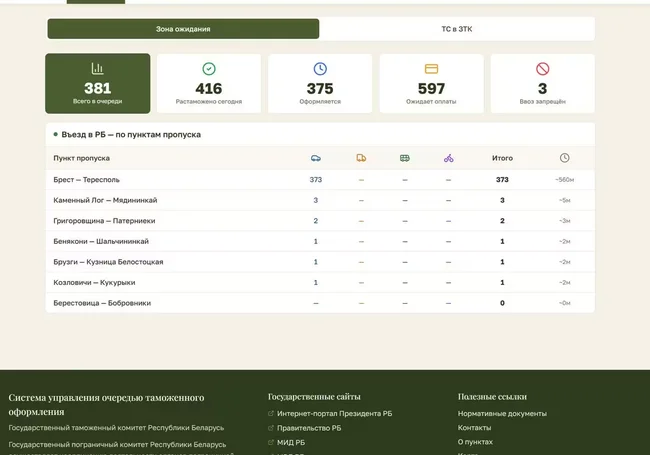Screen dimensions: 650x455
Task: Open the Правительство РБ link
Action: 309,428
